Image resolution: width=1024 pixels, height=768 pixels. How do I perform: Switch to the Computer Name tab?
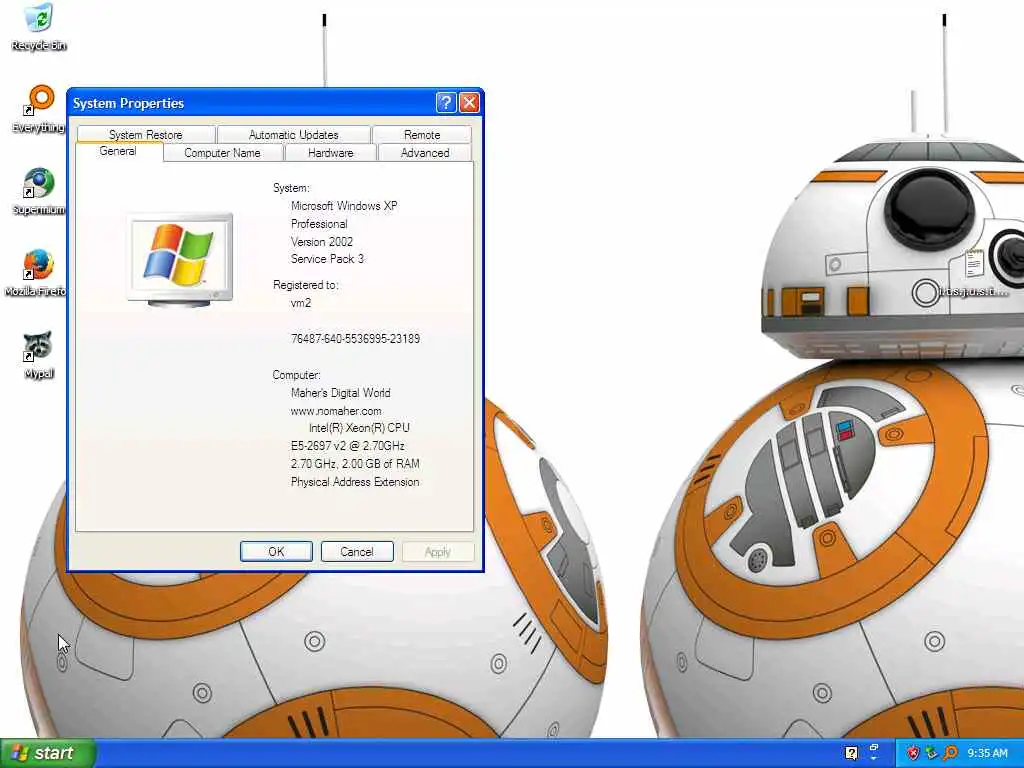pyautogui.click(x=222, y=153)
